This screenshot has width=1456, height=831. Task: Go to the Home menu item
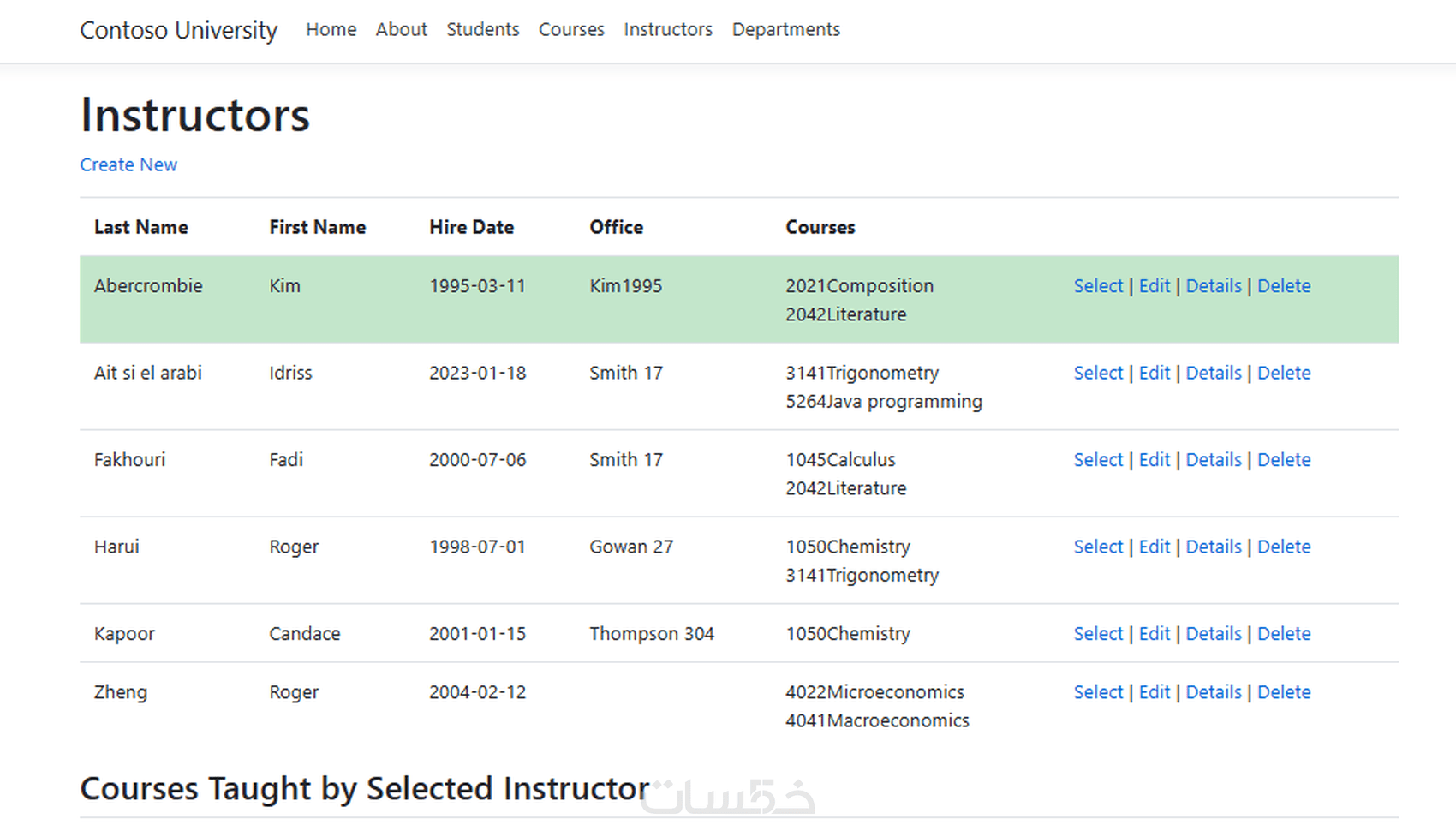(331, 29)
